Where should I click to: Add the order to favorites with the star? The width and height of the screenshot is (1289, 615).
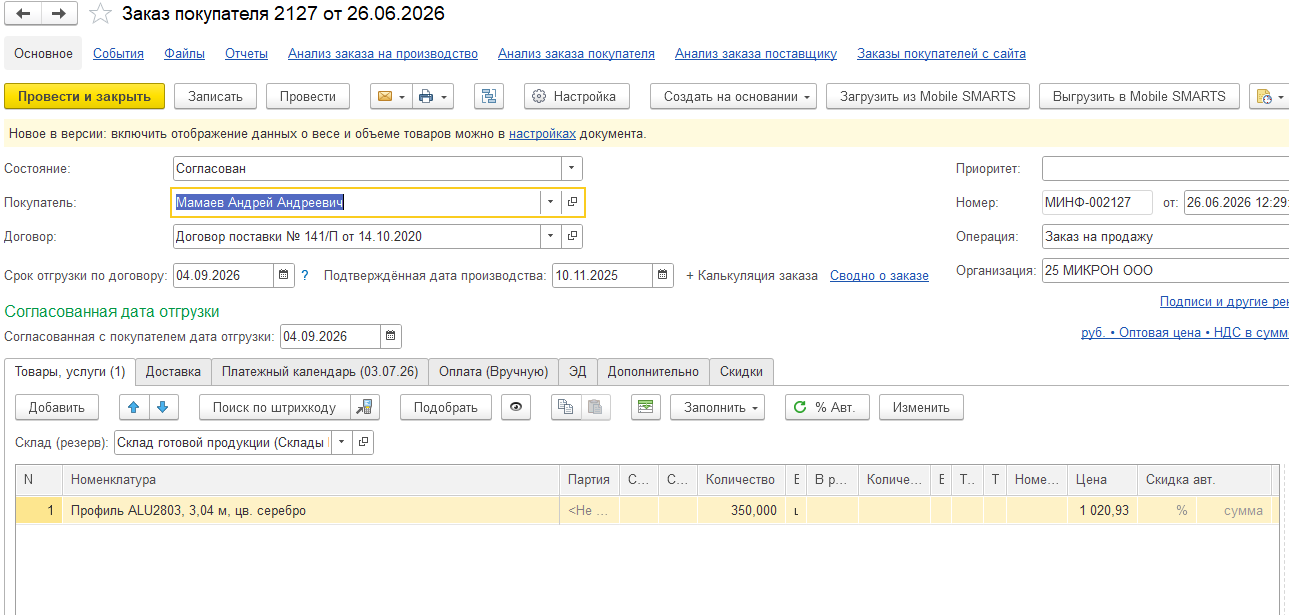[x=100, y=14]
